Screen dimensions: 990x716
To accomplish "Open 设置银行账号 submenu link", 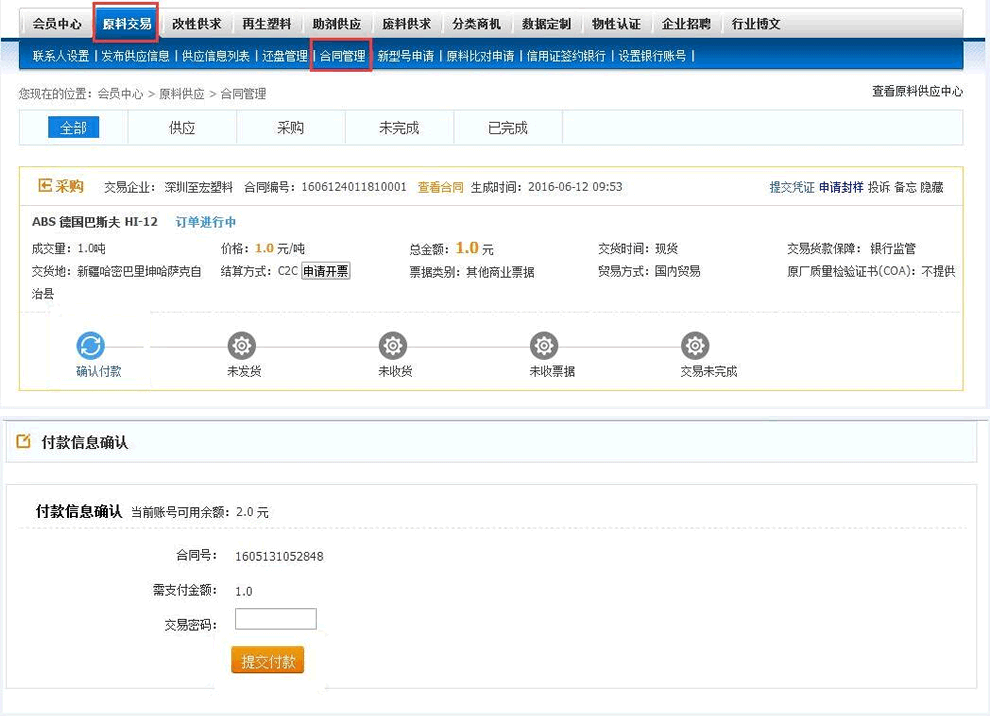I will [652, 56].
